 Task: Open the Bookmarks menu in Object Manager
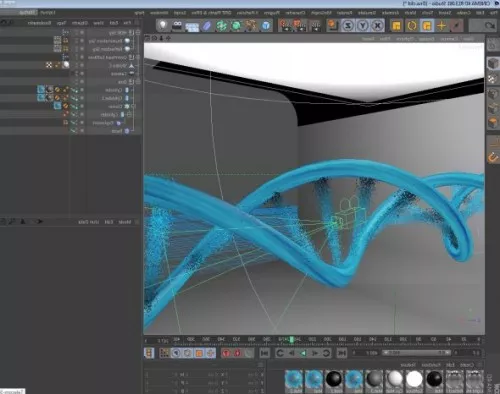pos(39,23)
